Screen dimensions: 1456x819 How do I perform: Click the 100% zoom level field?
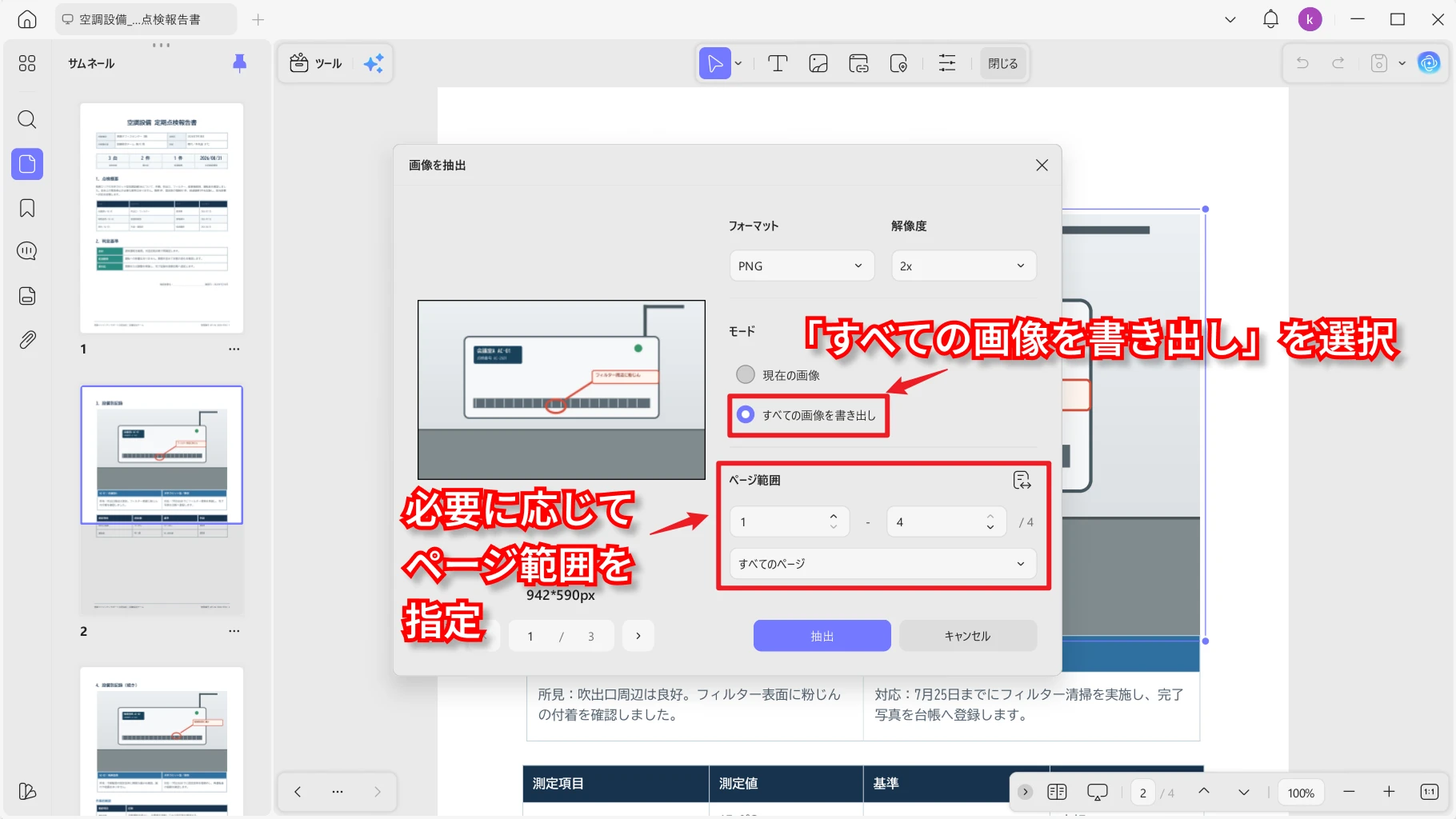click(1301, 793)
